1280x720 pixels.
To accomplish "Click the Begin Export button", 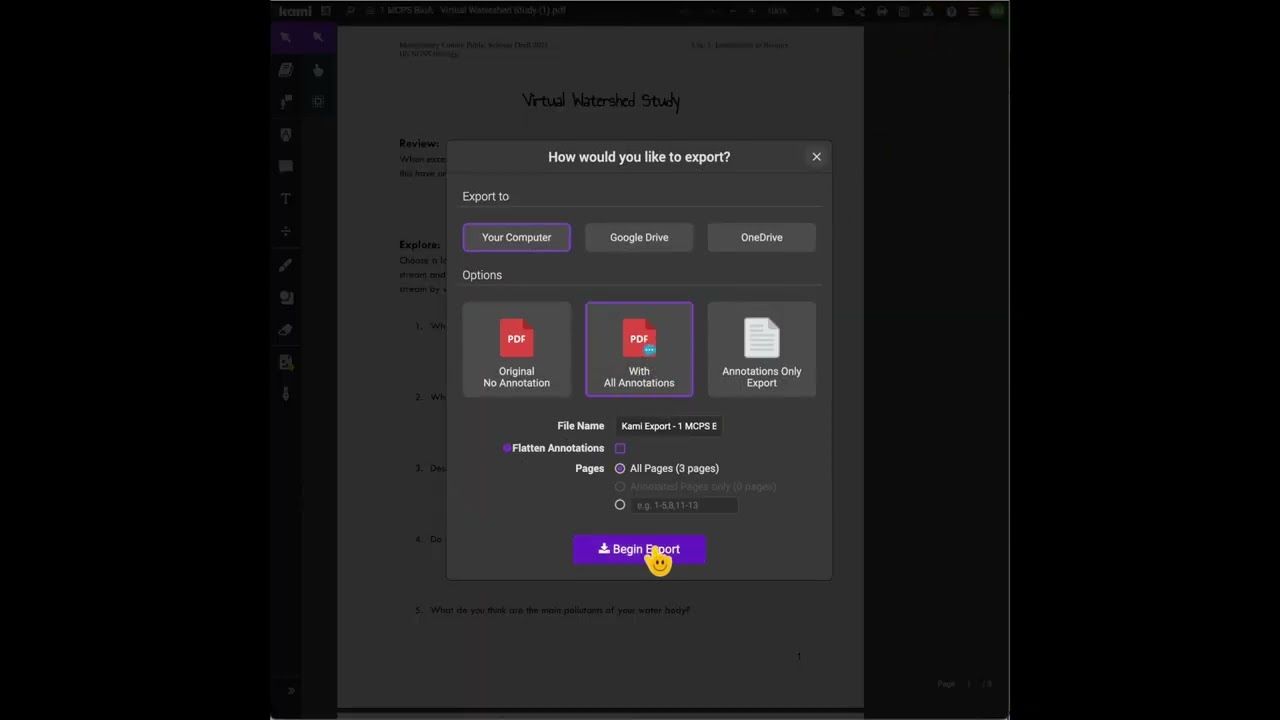I will tap(639, 549).
